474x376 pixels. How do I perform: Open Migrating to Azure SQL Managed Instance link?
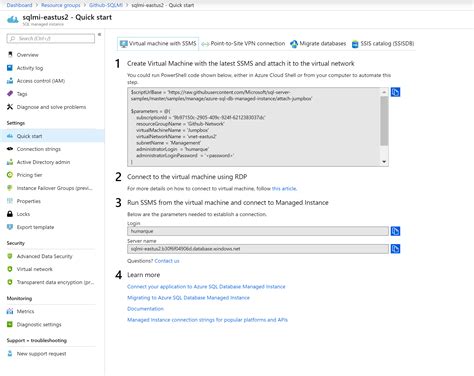[188, 298]
